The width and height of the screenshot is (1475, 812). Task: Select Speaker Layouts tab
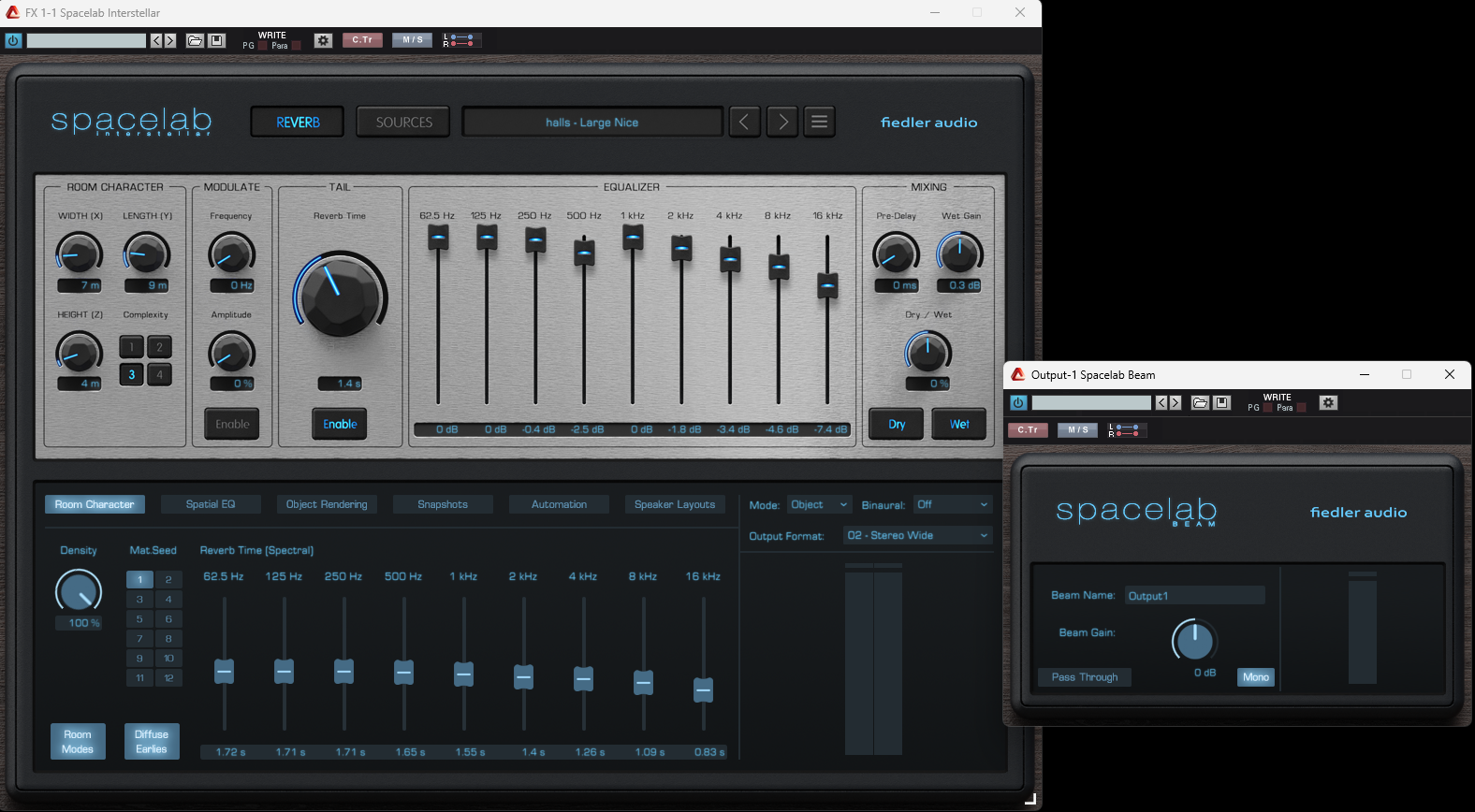click(x=674, y=504)
